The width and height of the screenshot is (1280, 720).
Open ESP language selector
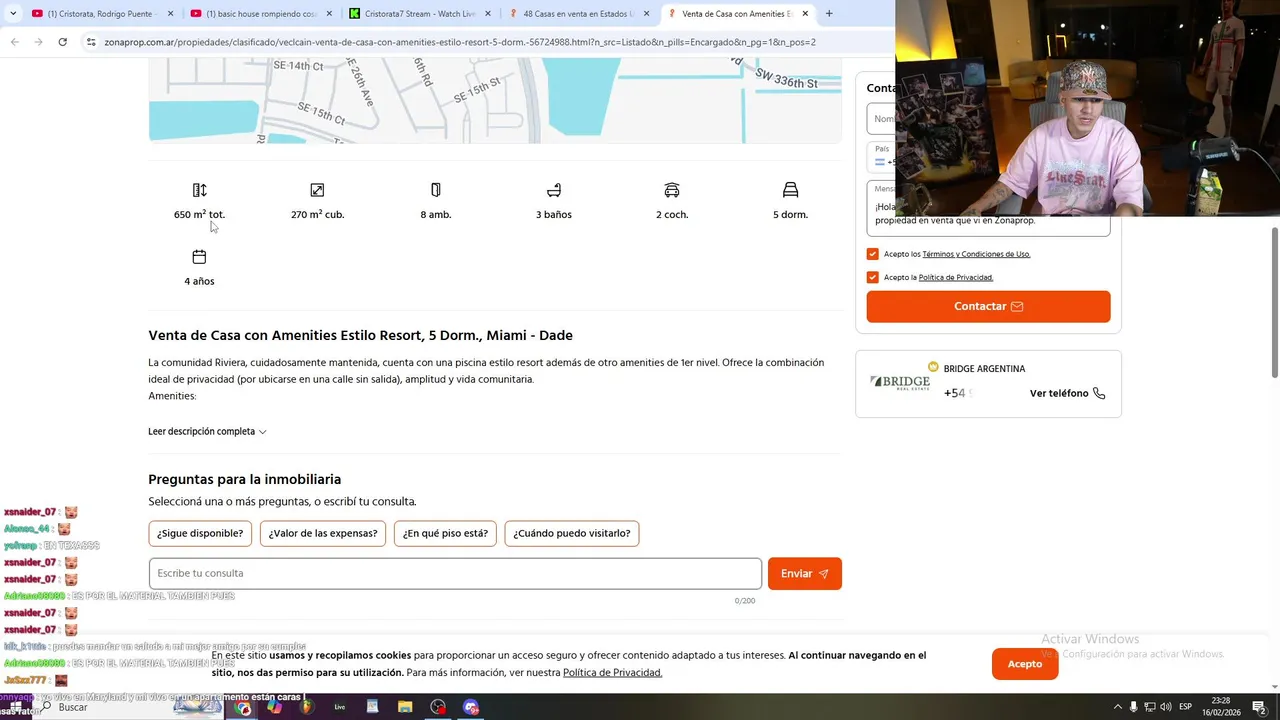click(x=1186, y=707)
